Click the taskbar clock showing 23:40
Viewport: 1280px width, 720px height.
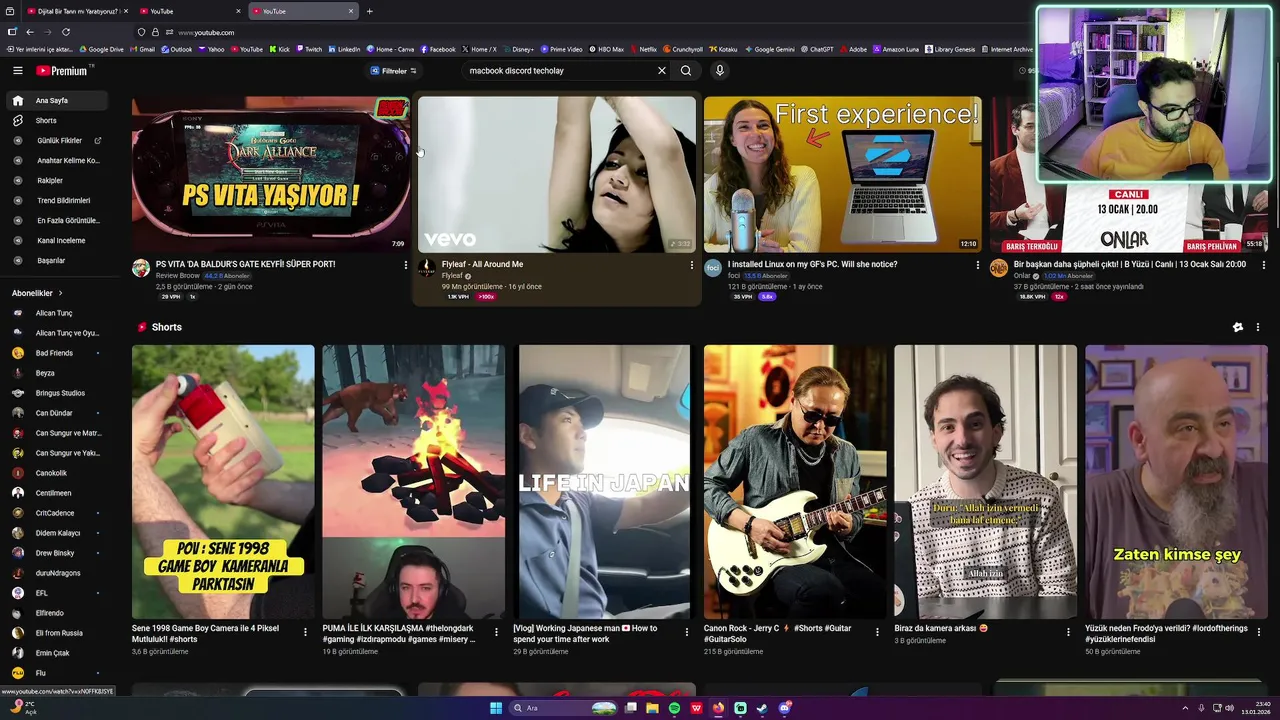point(1255,708)
